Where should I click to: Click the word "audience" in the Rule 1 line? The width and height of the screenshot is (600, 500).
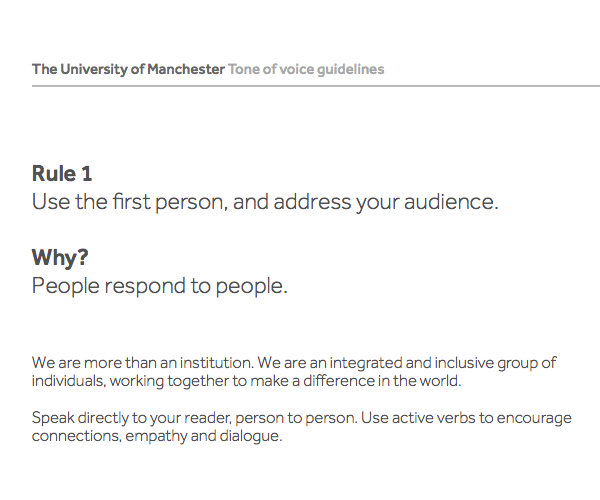[448, 202]
